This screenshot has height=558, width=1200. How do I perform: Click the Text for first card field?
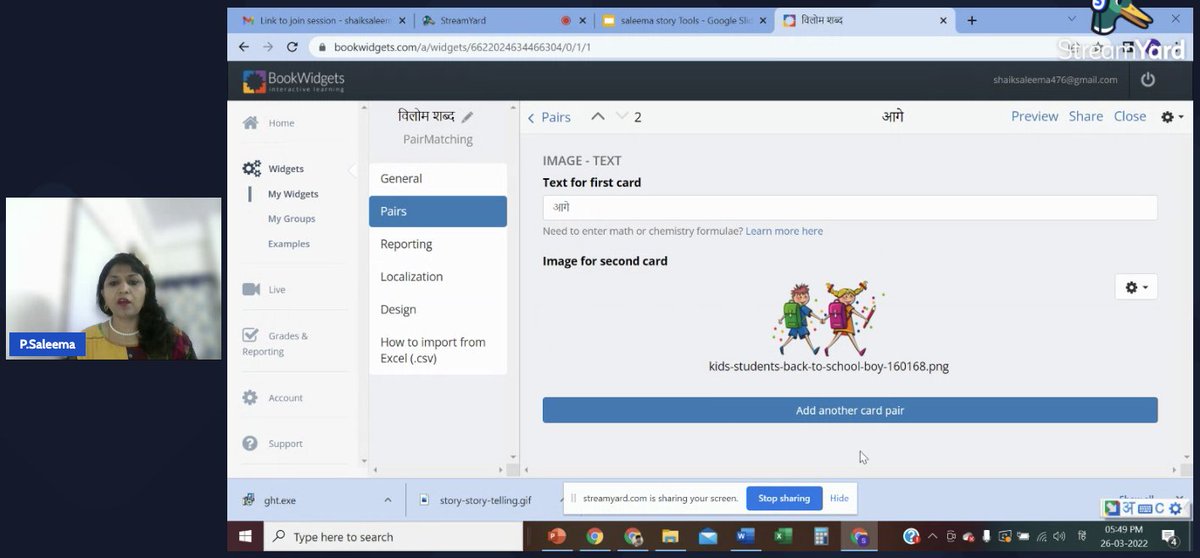850,208
